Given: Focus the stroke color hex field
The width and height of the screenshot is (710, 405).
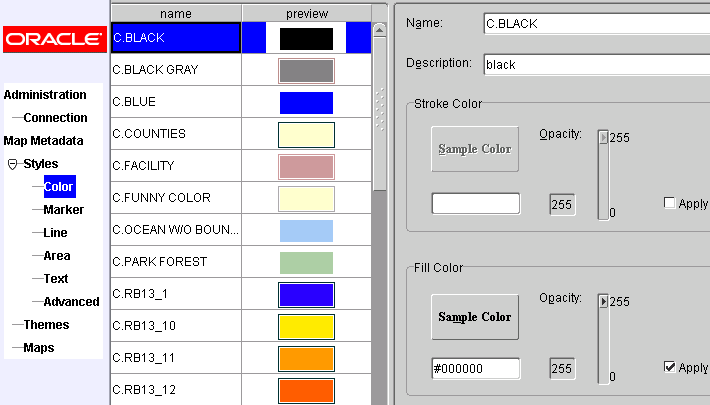Looking at the screenshot, I should 475,203.
